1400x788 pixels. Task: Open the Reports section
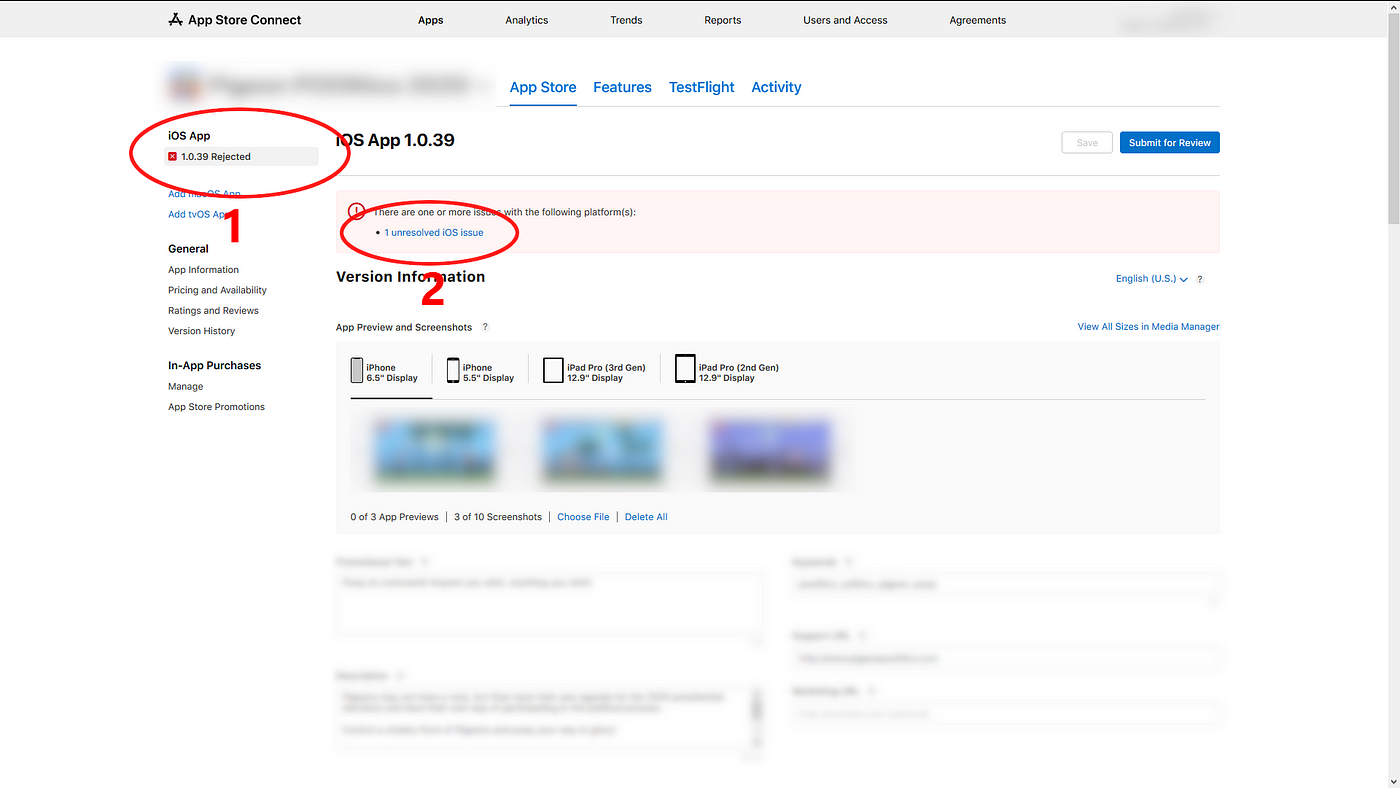click(723, 20)
